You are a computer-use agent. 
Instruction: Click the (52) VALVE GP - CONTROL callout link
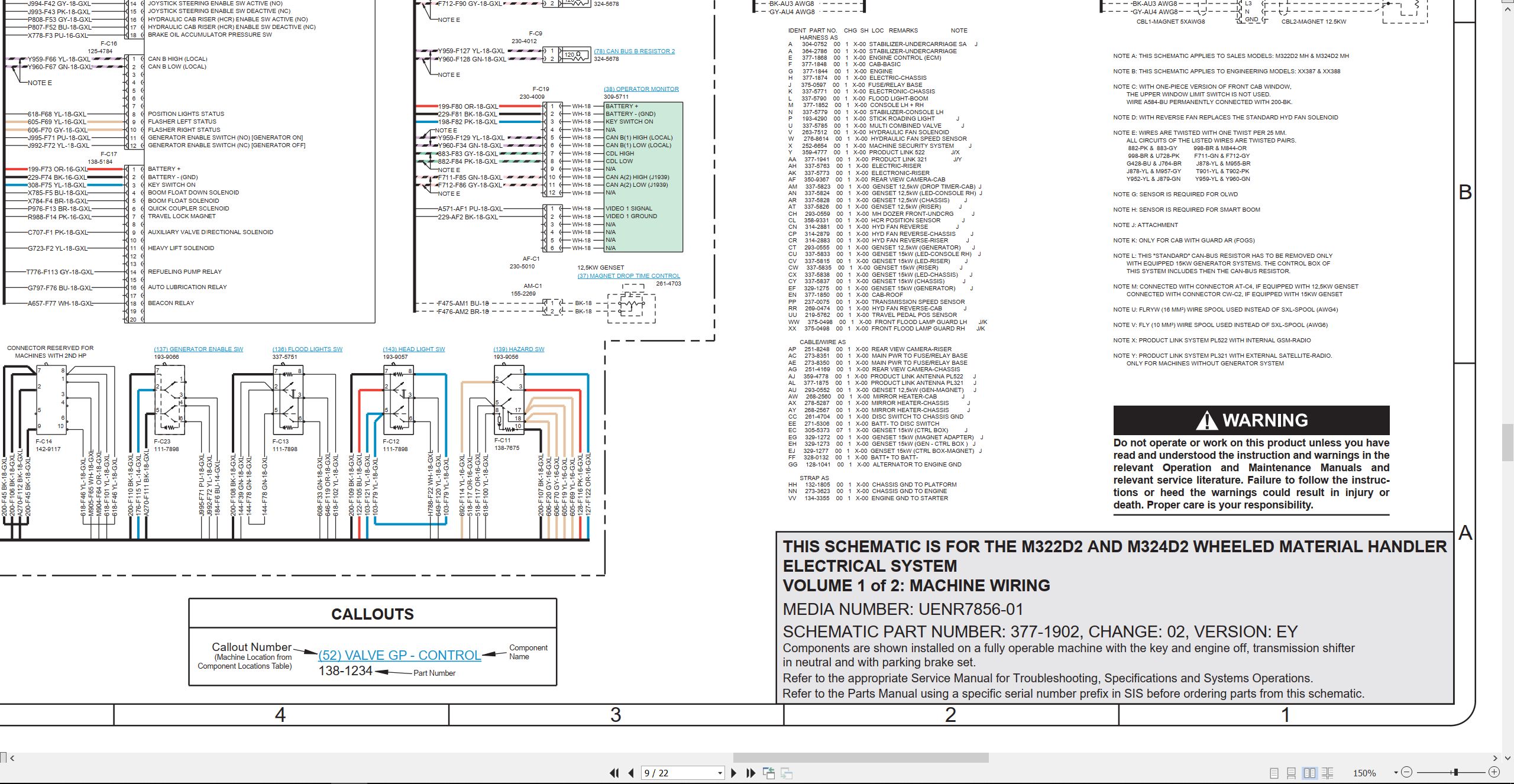coord(400,655)
